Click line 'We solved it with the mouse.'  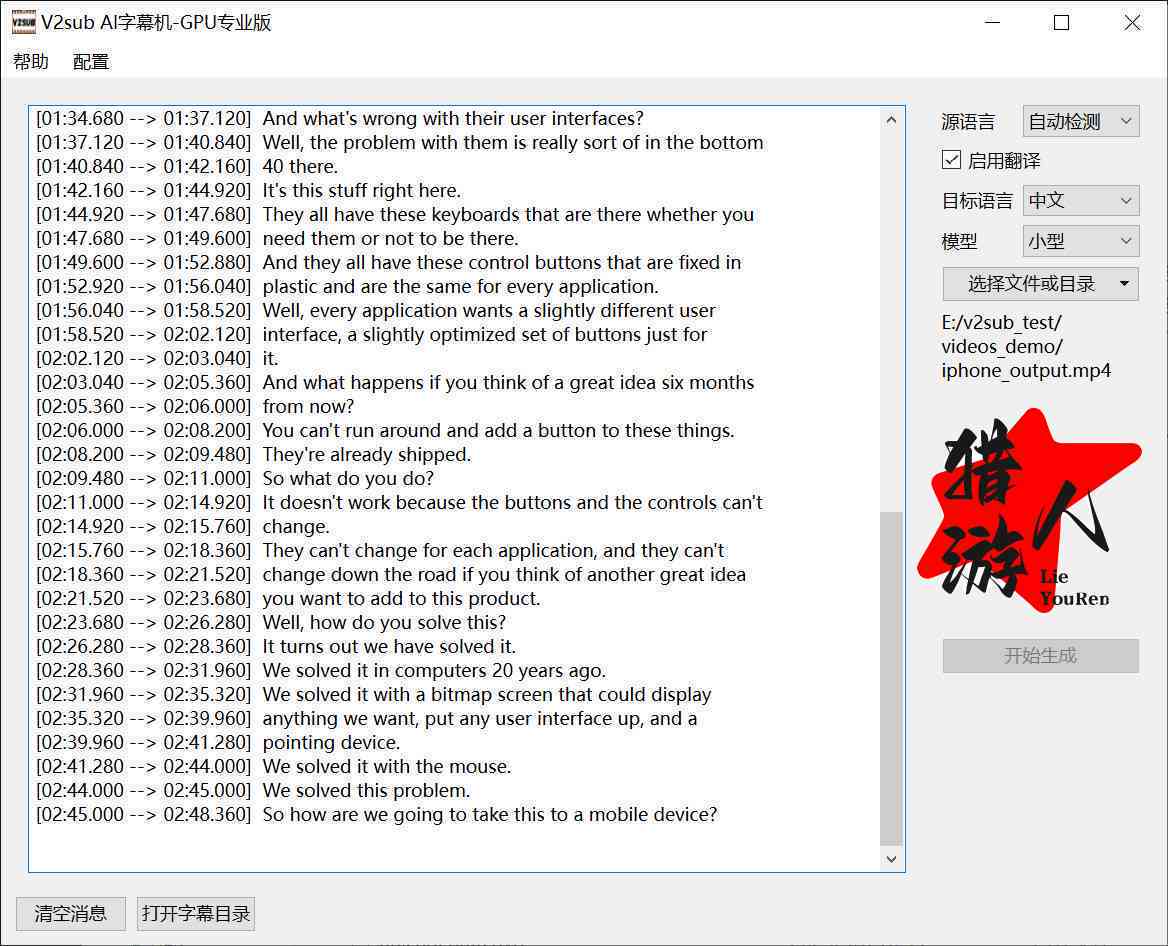pos(387,766)
